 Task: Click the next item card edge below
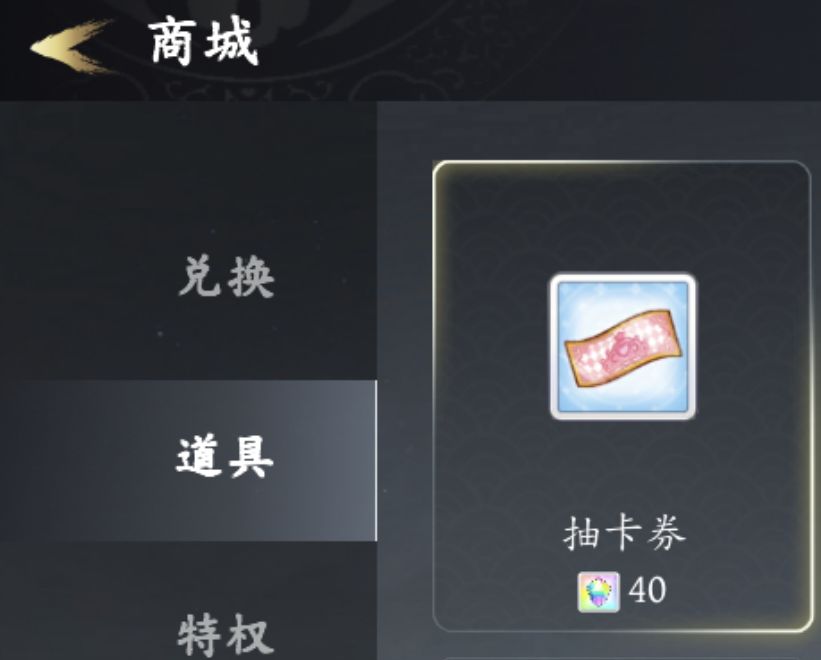click(622, 657)
